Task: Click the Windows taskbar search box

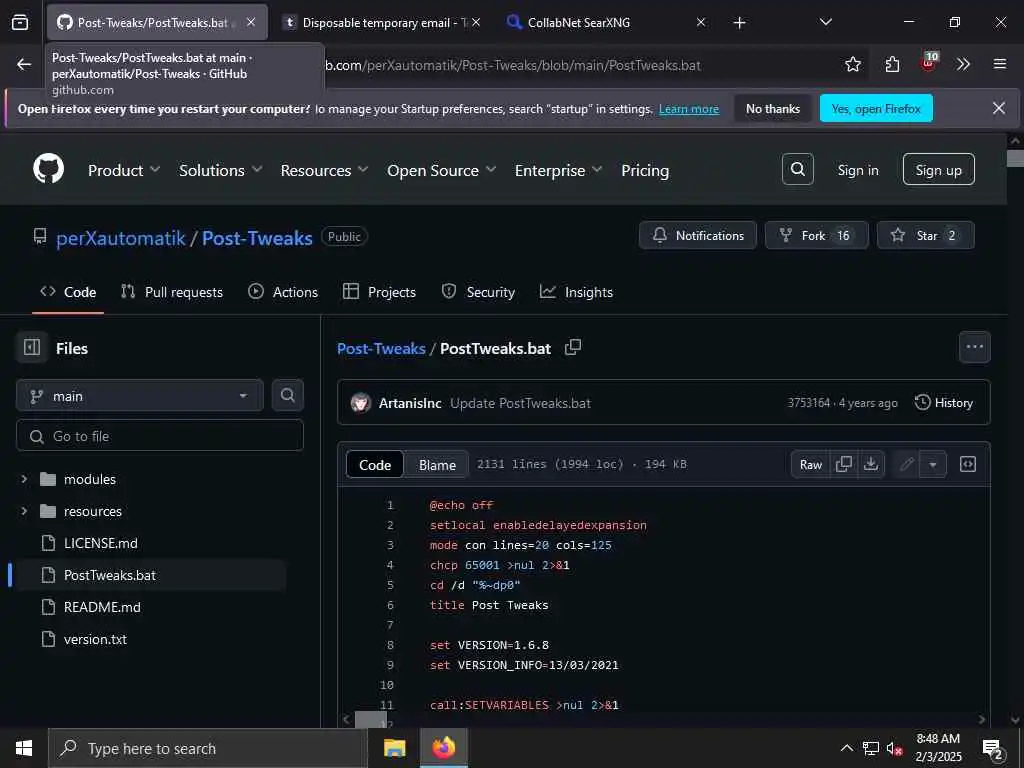Action: click(x=207, y=748)
